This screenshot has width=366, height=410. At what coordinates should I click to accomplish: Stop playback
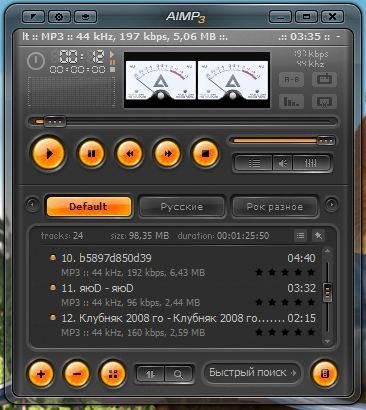(x=205, y=154)
